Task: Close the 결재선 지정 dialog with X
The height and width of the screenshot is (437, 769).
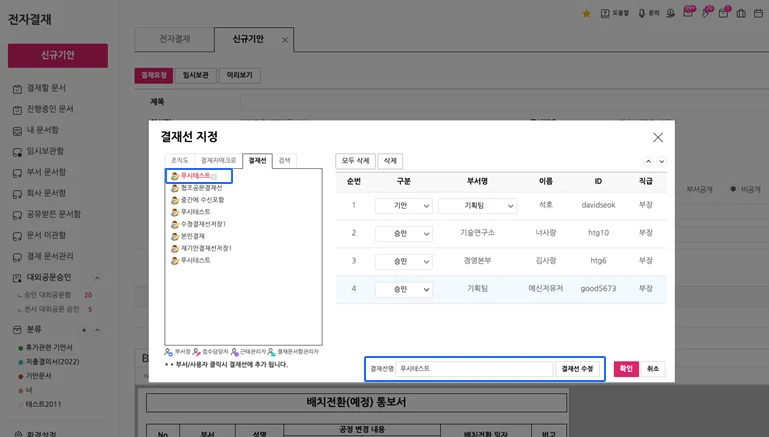Action: (x=657, y=138)
